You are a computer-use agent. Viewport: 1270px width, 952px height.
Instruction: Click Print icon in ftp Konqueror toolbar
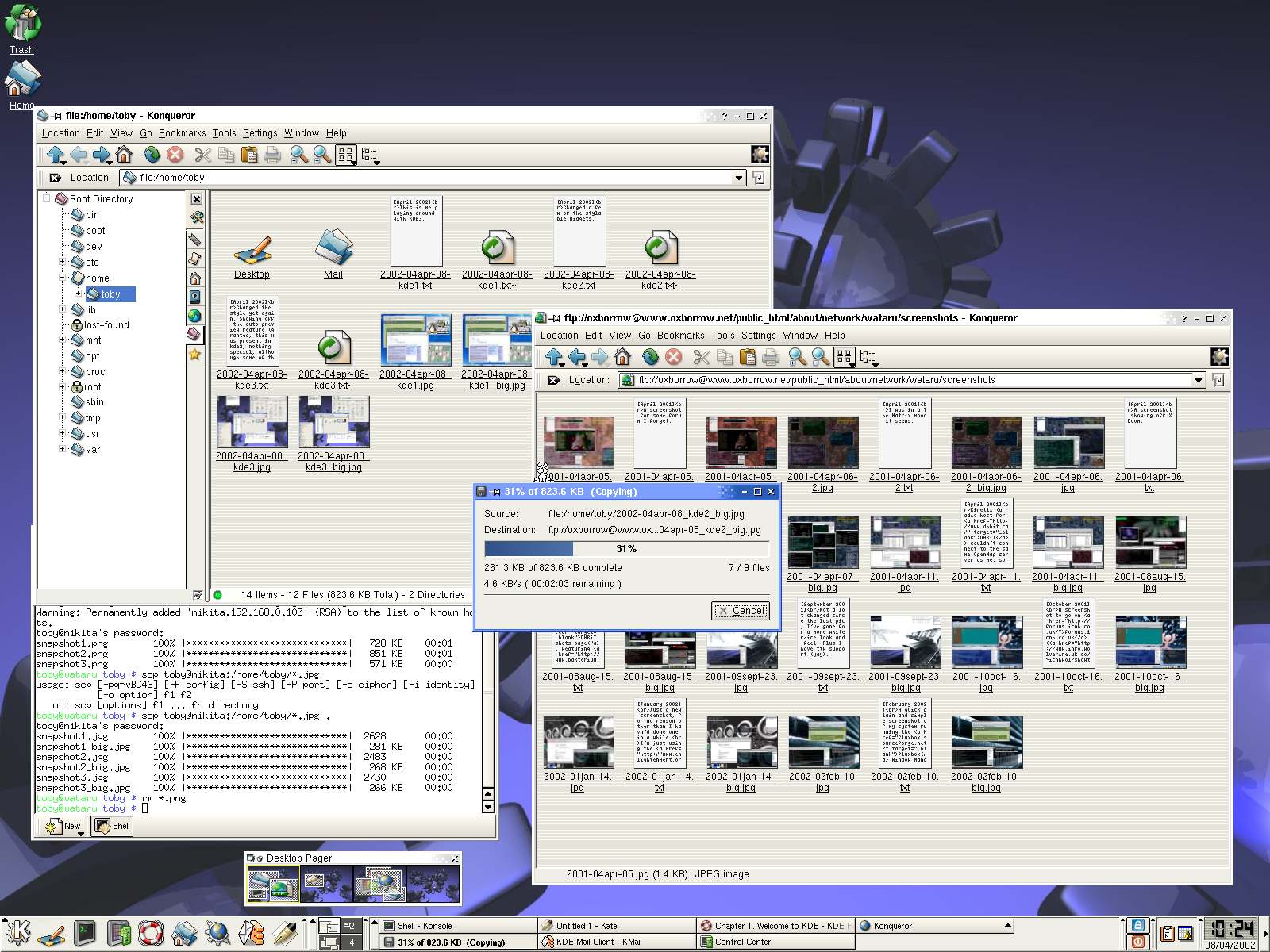tap(771, 357)
